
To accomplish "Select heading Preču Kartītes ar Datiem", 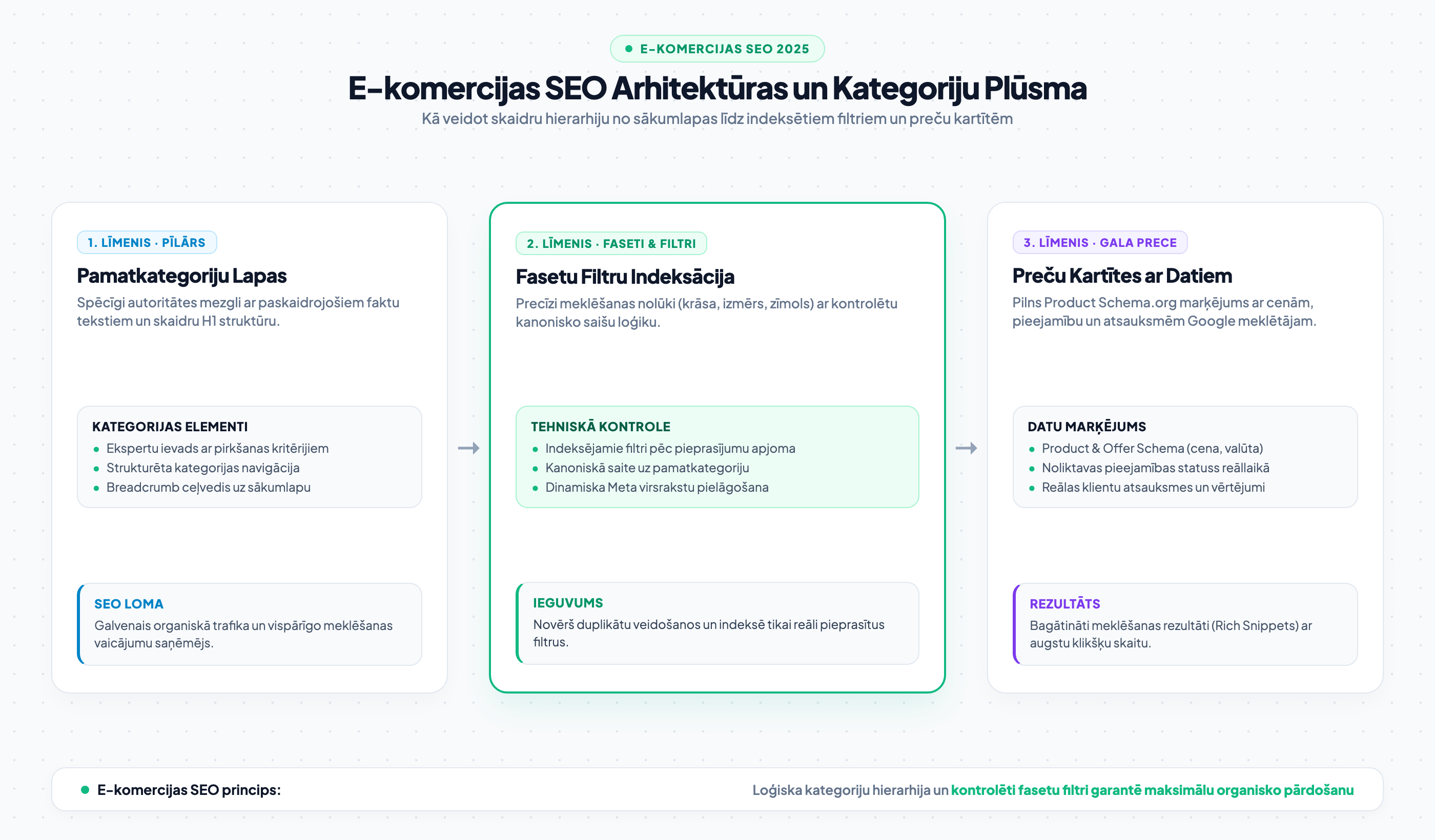I will 1122,276.
